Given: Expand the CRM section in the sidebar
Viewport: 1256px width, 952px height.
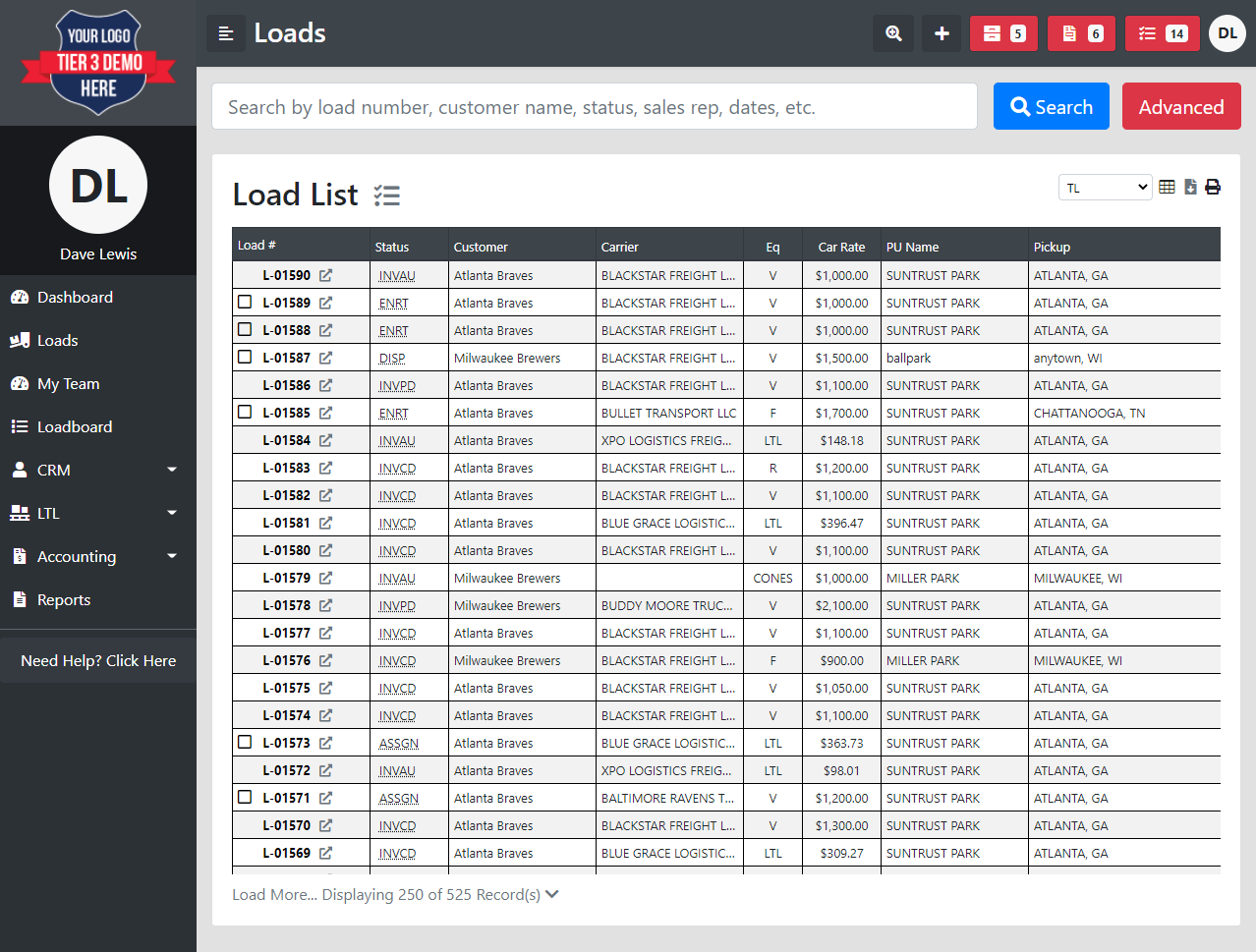Looking at the screenshot, I should click(x=54, y=470).
